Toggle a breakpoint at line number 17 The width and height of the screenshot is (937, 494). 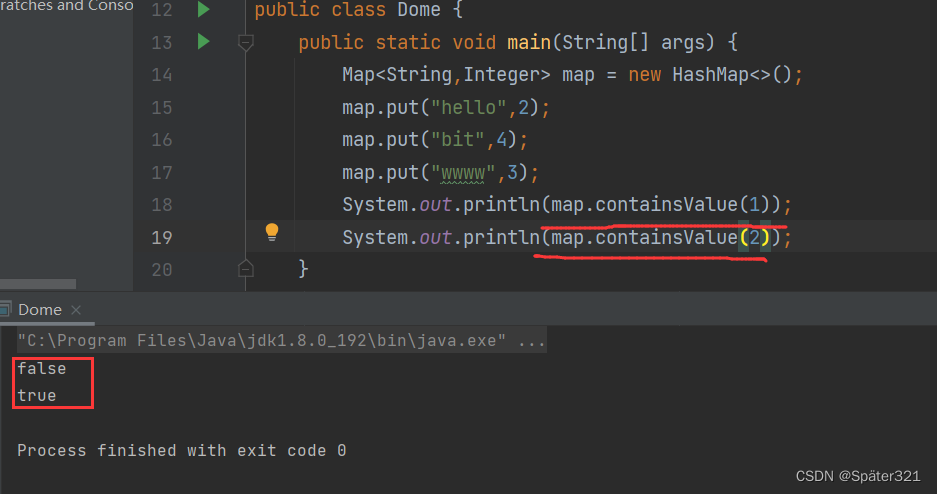(161, 172)
